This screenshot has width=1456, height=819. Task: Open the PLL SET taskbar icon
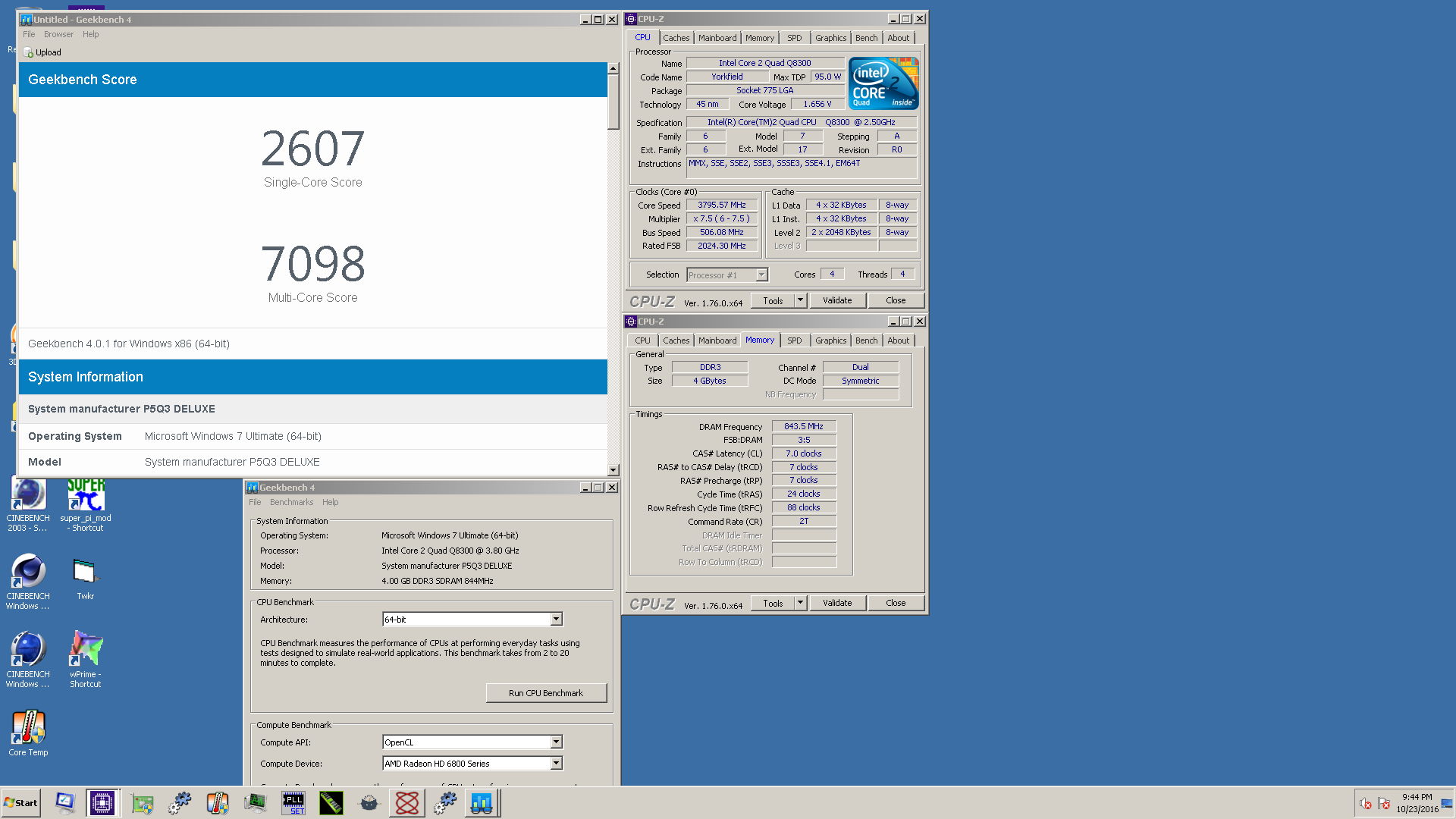293,802
